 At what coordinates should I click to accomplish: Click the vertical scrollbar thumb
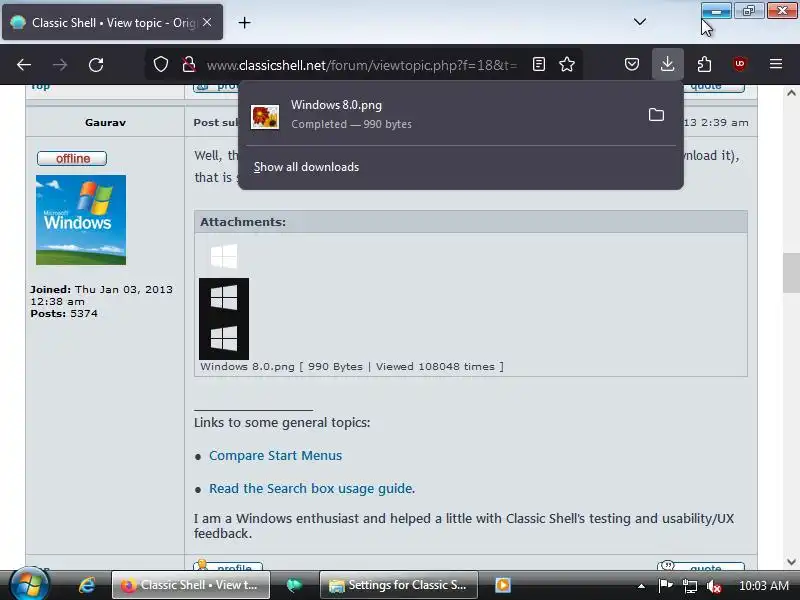click(x=791, y=273)
